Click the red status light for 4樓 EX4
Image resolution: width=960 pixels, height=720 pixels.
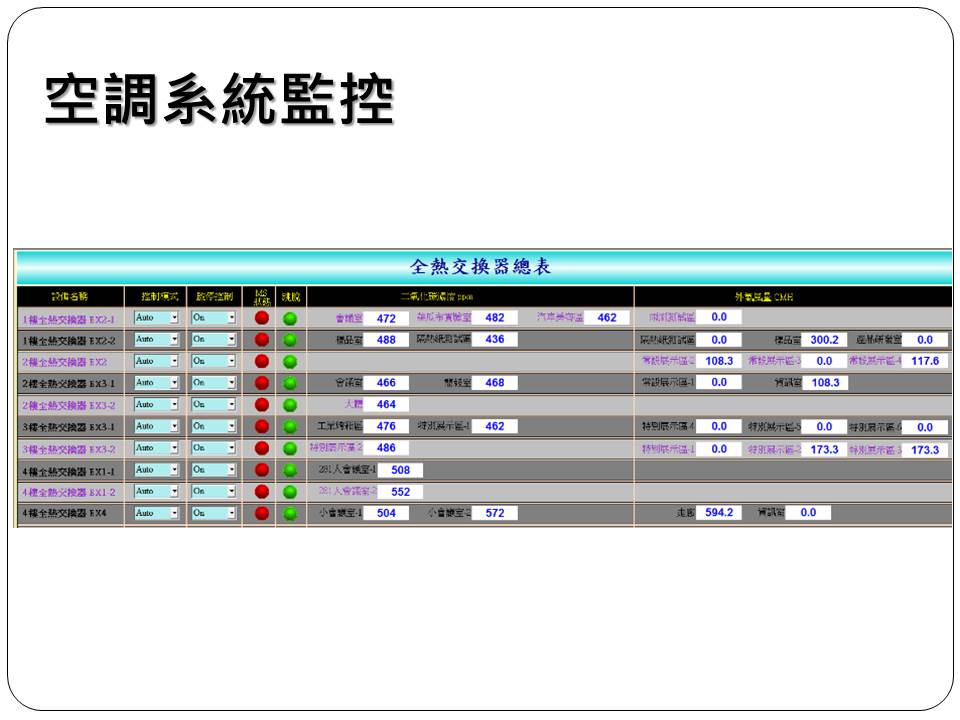(262, 513)
